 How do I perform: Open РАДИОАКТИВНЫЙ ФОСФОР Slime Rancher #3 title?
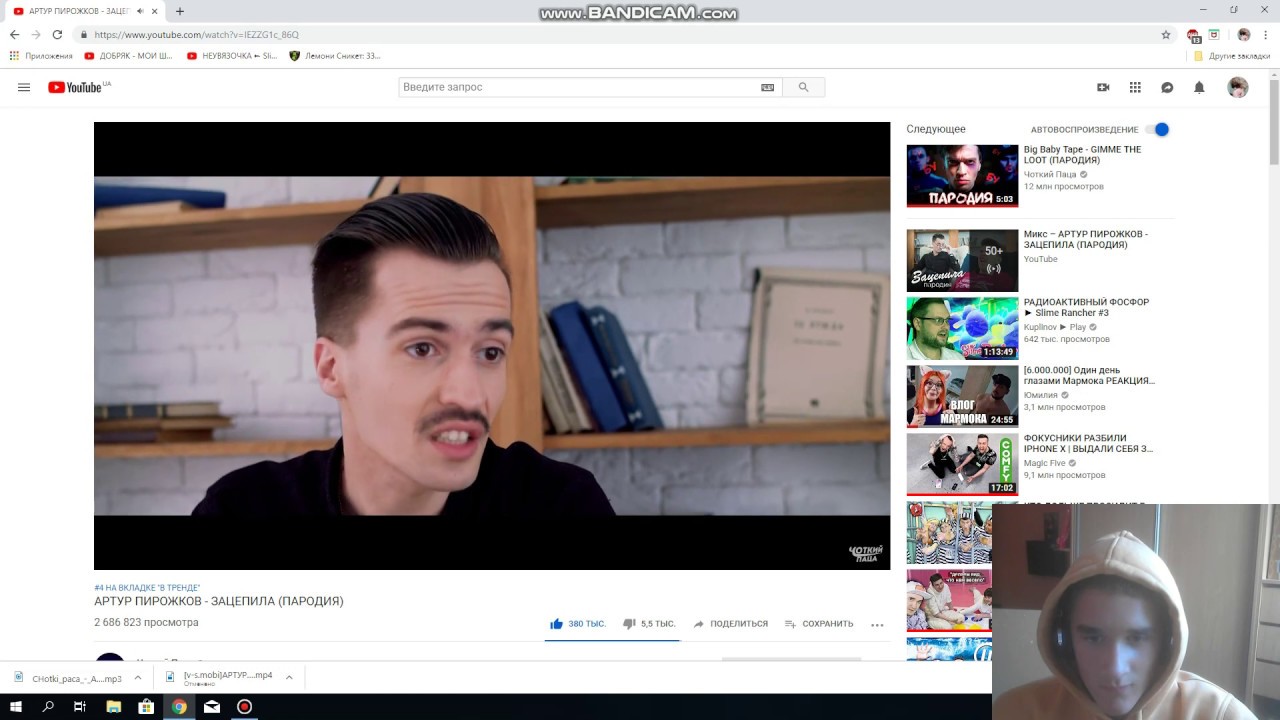point(1086,307)
